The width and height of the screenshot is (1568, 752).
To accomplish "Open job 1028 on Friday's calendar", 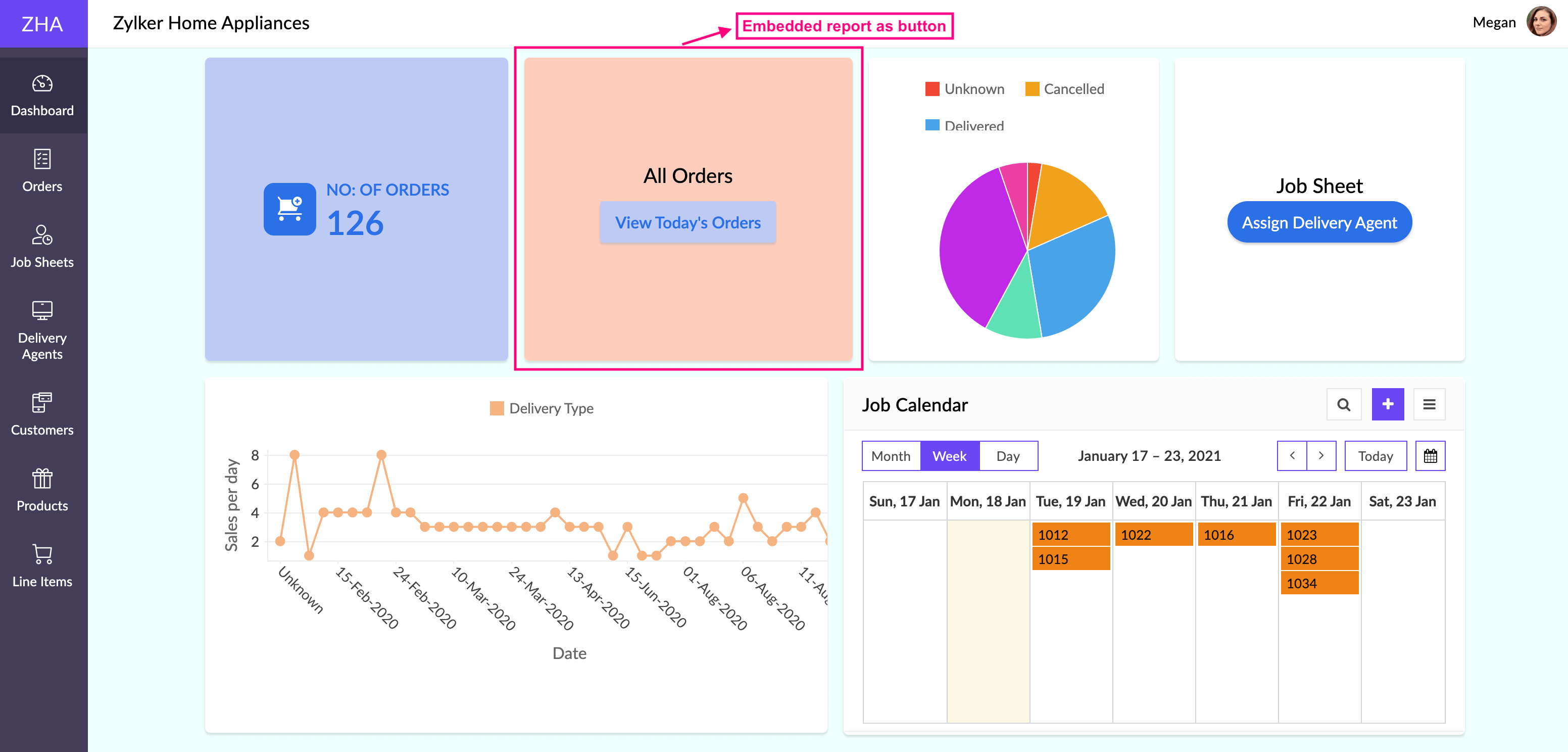I will 1319,559.
